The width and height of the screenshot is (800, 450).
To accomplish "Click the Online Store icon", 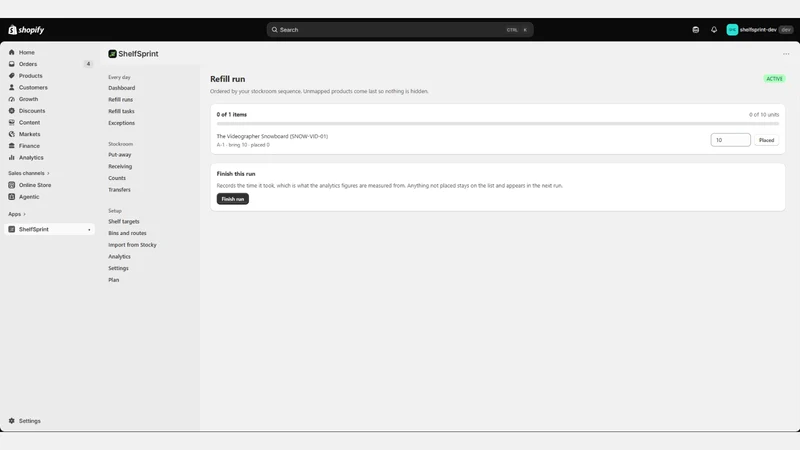I will coord(12,185).
